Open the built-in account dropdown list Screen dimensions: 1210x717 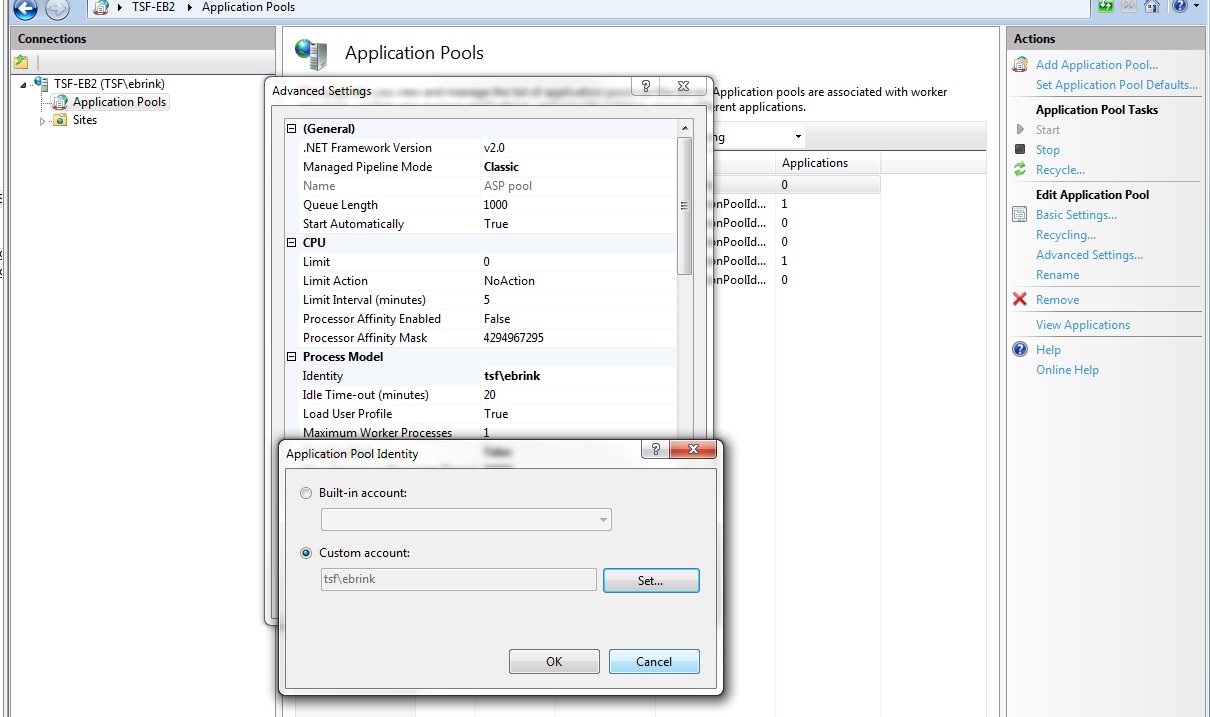(603, 520)
